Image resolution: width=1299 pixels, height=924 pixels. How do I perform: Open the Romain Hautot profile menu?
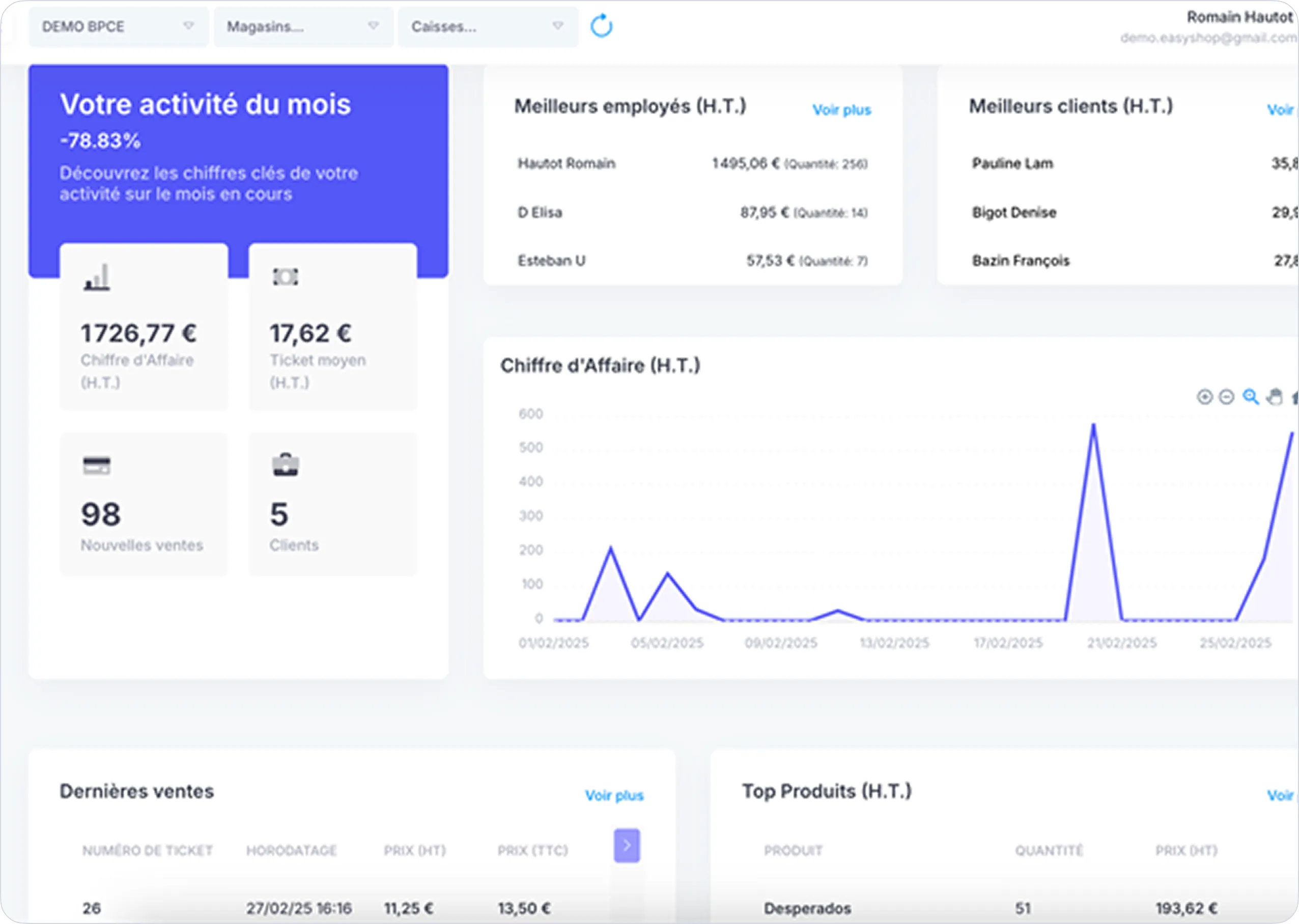click(1237, 17)
